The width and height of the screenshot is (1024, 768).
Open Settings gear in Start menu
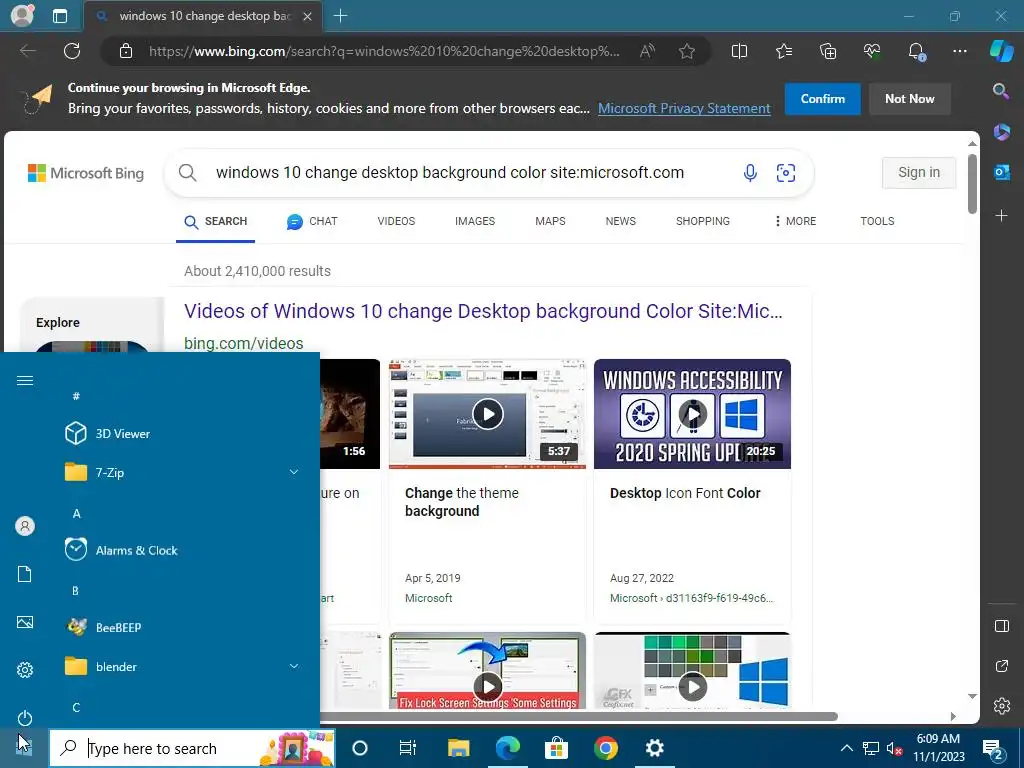point(25,669)
